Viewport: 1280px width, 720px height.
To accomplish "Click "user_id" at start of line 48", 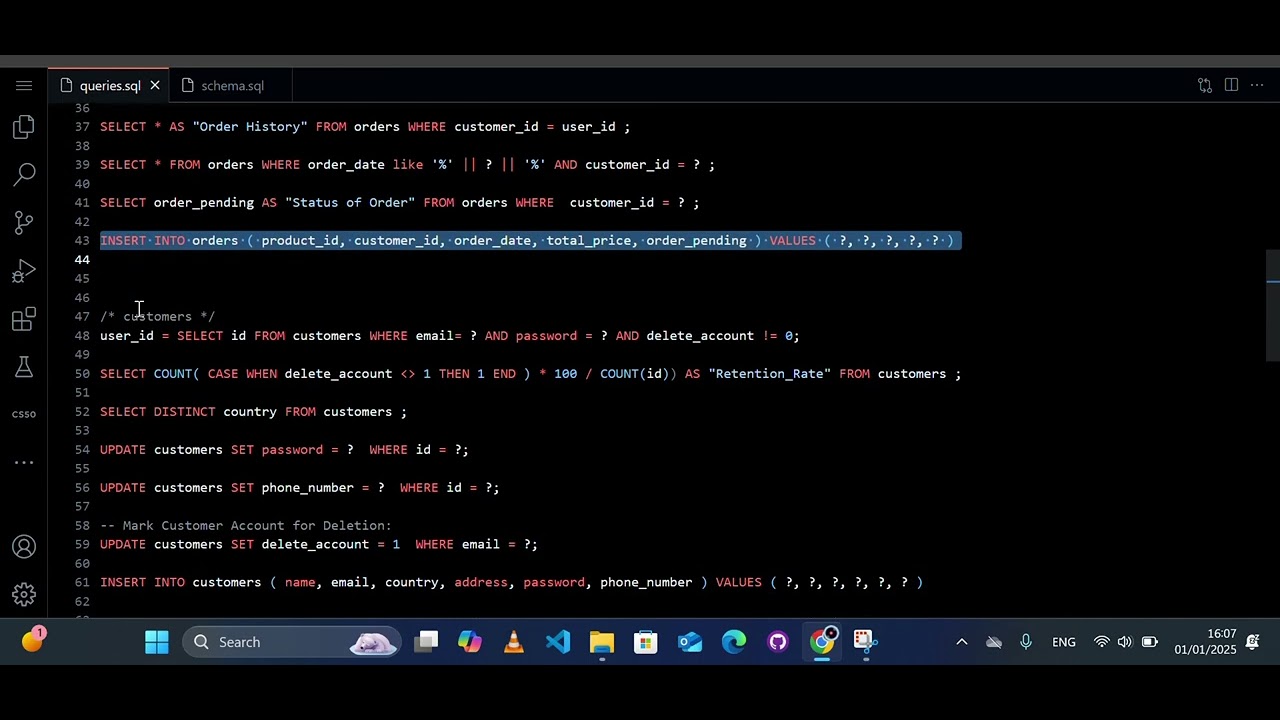I will click(127, 336).
